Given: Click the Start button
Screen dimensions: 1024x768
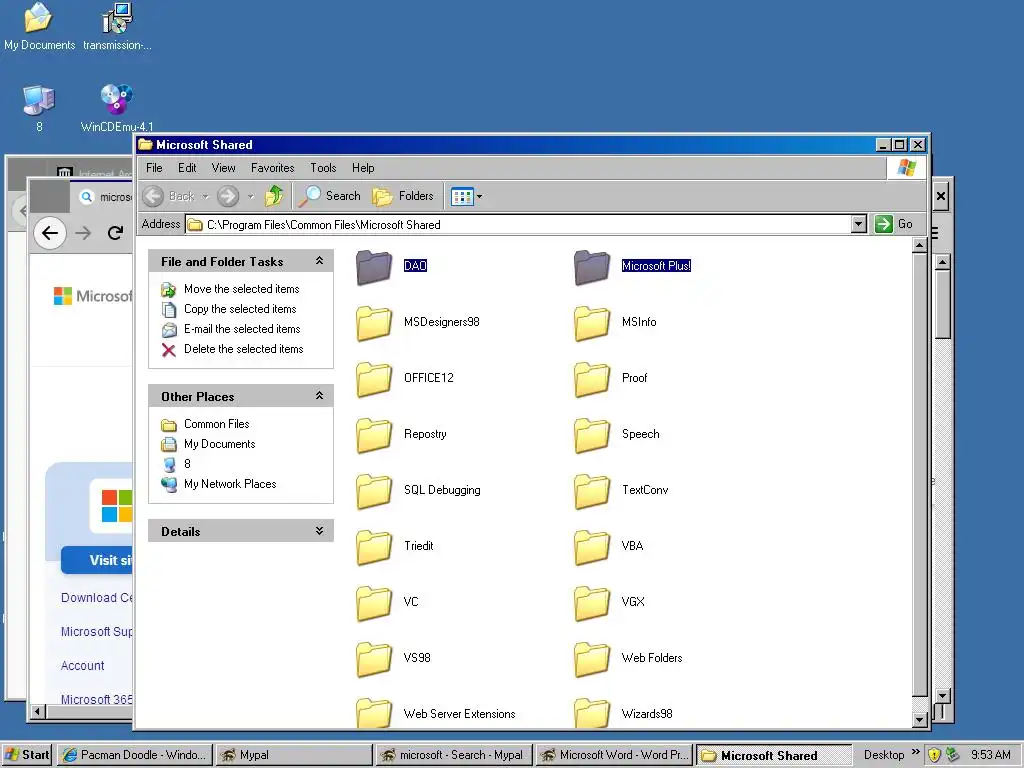Looking at the screenshot, I should [27, 755].
